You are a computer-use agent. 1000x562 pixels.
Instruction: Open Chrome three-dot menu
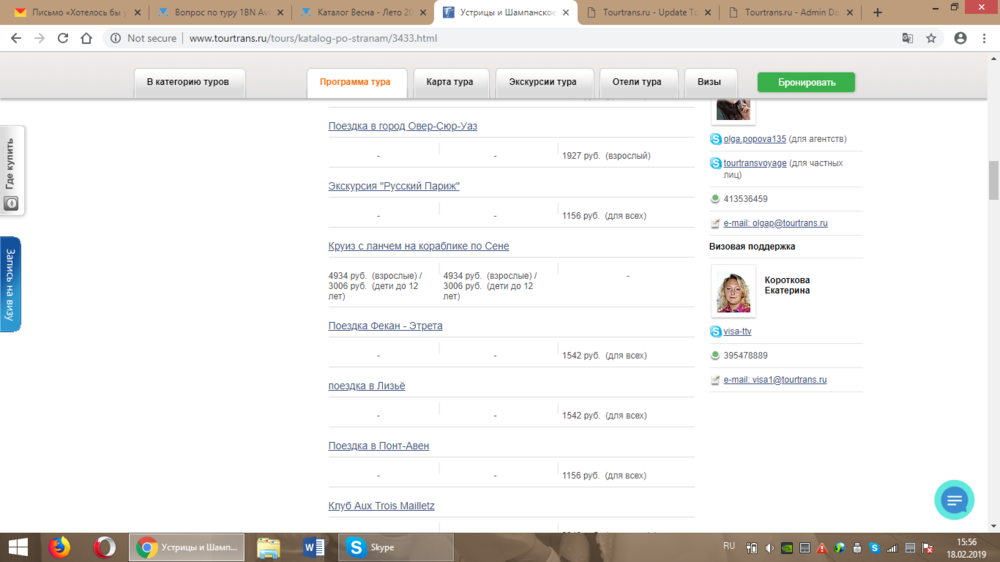click(x=985, y=38)
